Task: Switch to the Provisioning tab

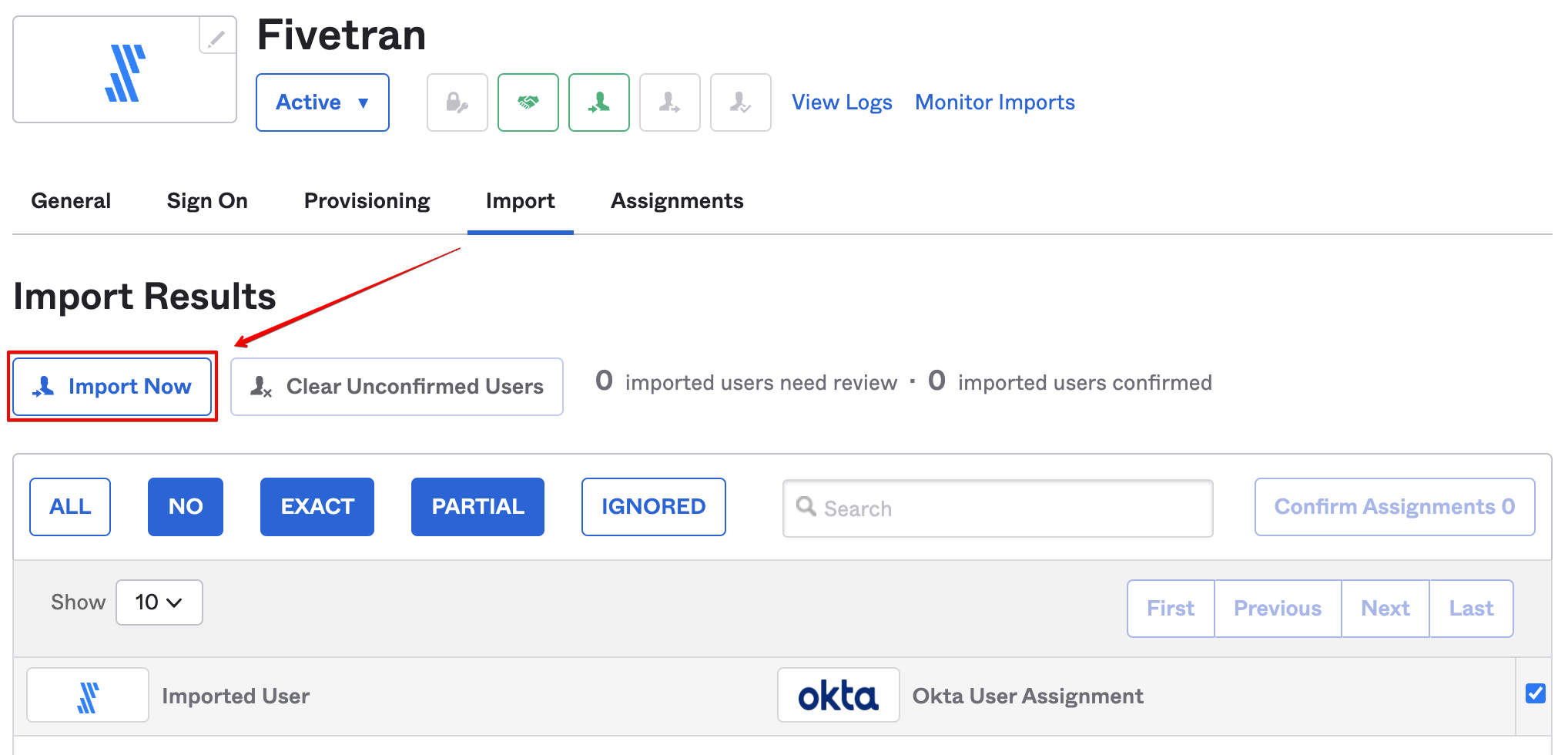Action: tap(367, 201)
